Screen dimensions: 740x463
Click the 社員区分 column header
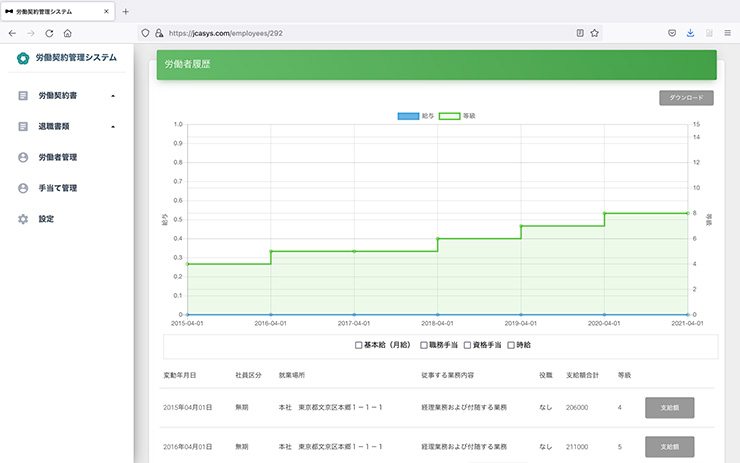pos(248,375)
